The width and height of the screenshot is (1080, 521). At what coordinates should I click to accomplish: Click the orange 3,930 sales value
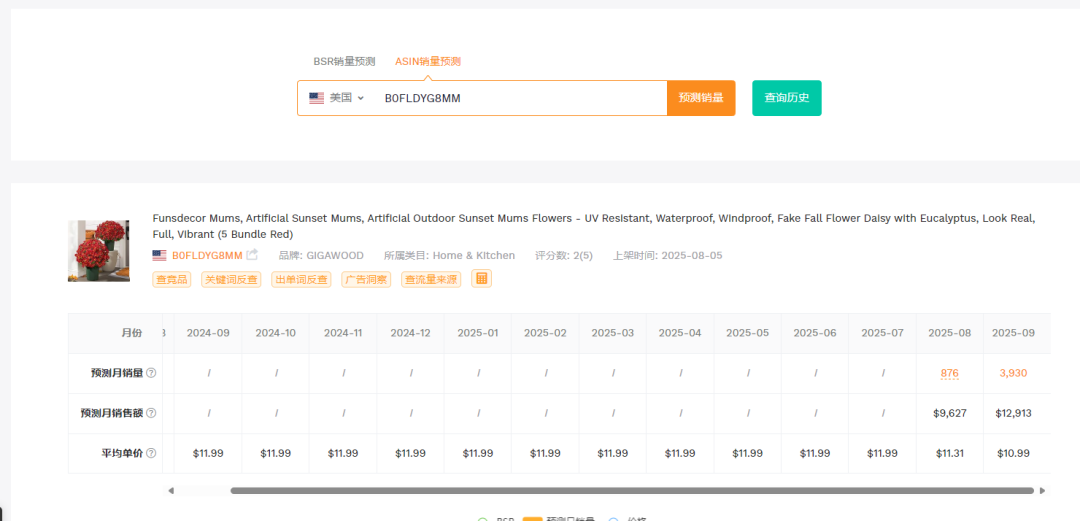pos(1013,373)
